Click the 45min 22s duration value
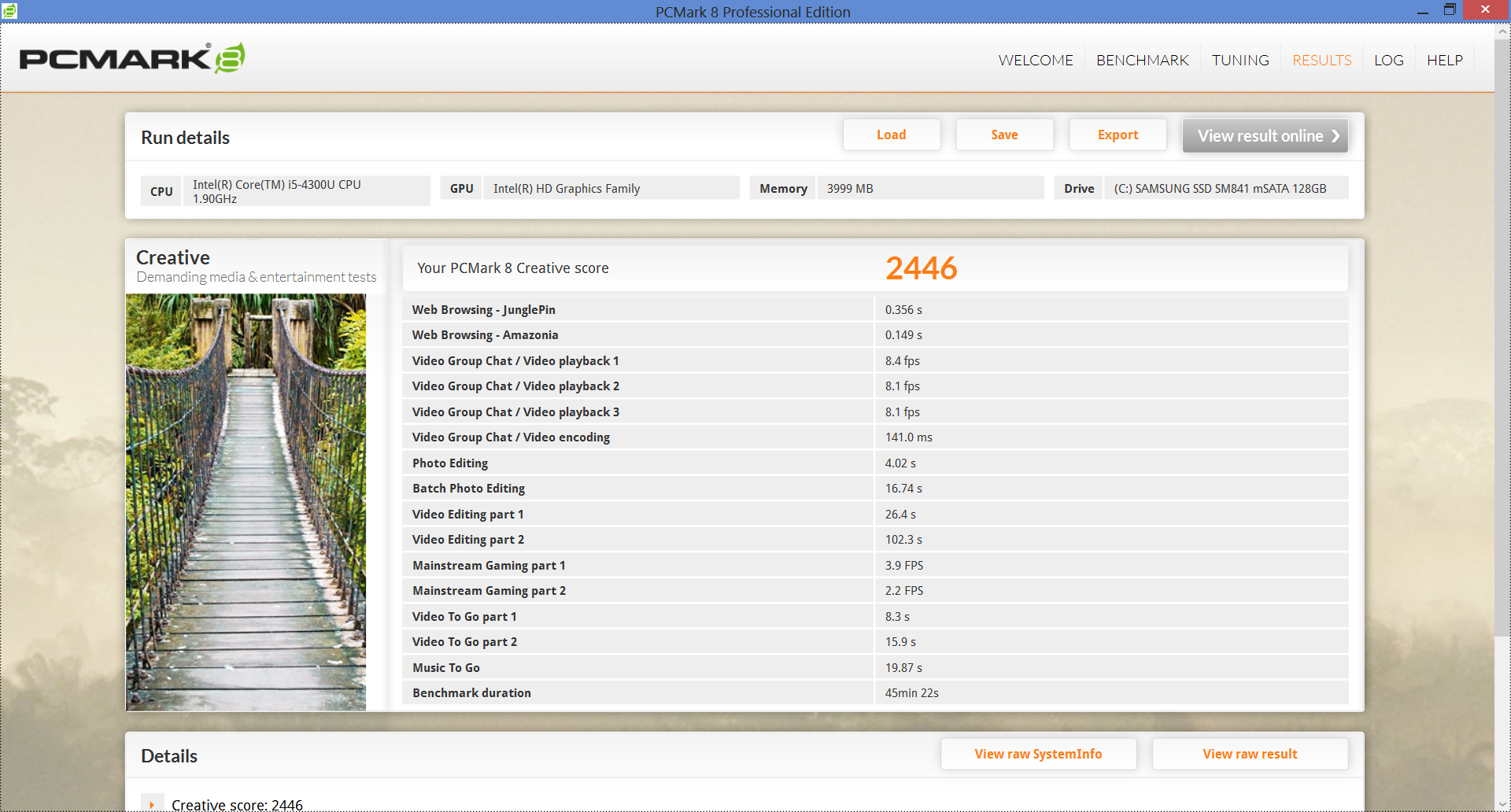The width and height of the screenshot is (1511, 812). click(x=911, y=693)
